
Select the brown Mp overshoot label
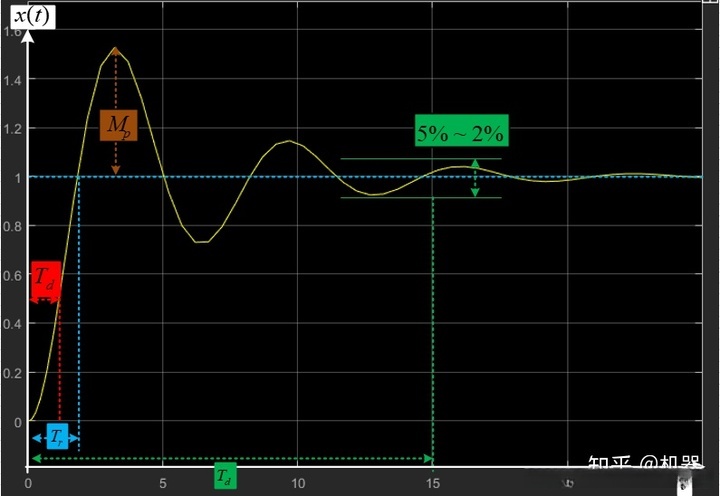(x=118, y=125)
